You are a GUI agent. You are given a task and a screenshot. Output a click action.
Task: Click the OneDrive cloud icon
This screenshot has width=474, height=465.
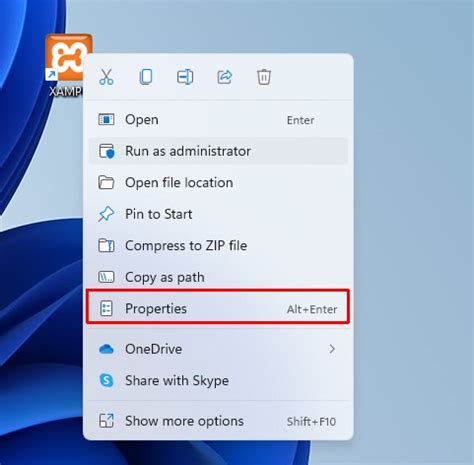coord(106,349)
